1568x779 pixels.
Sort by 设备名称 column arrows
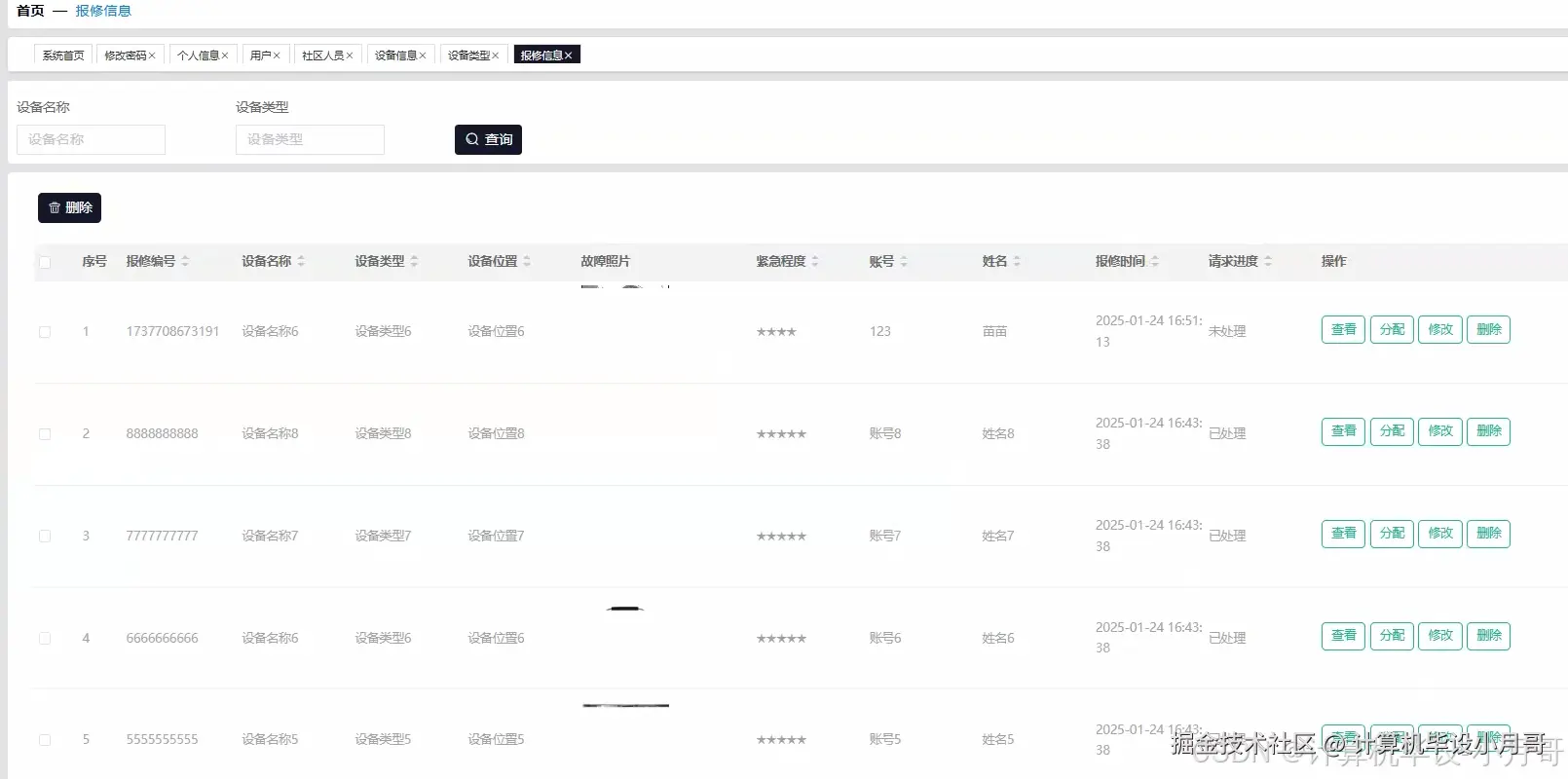301,261
